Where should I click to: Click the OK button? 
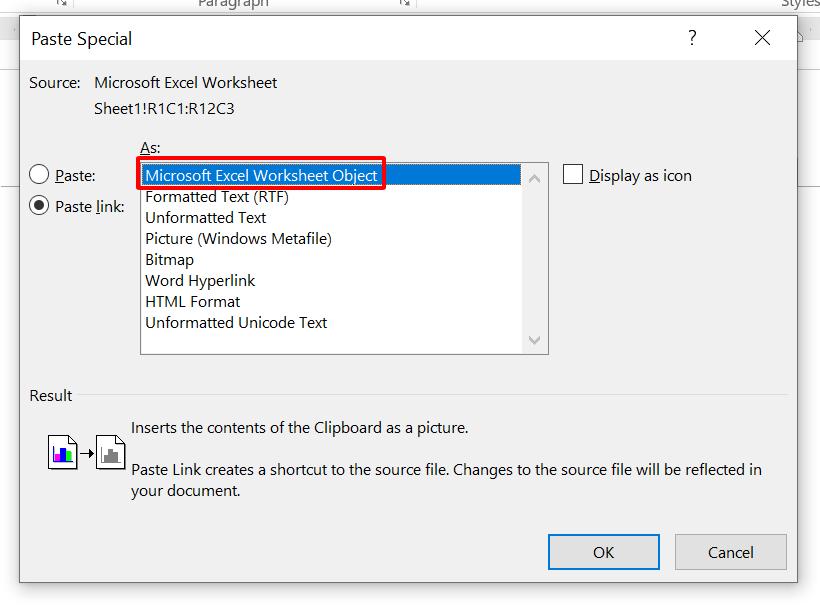coord(604,552)
